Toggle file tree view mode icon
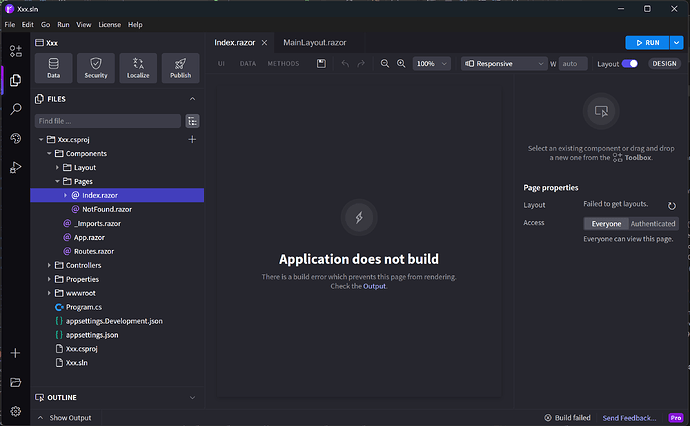The height and width of the screenshot is (426, 690). (192, 121)
